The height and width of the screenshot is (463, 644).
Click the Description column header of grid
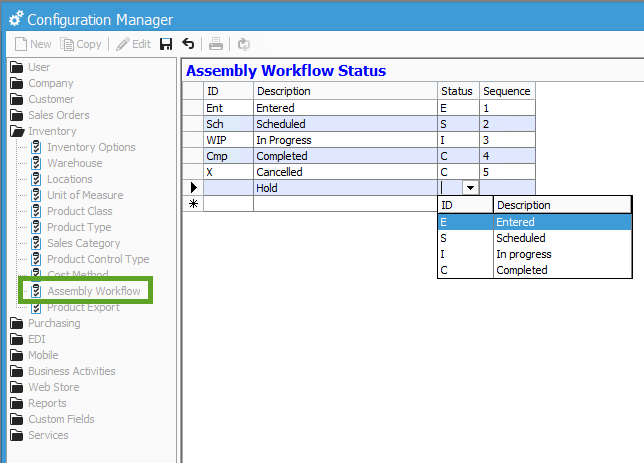click(345, 91)
